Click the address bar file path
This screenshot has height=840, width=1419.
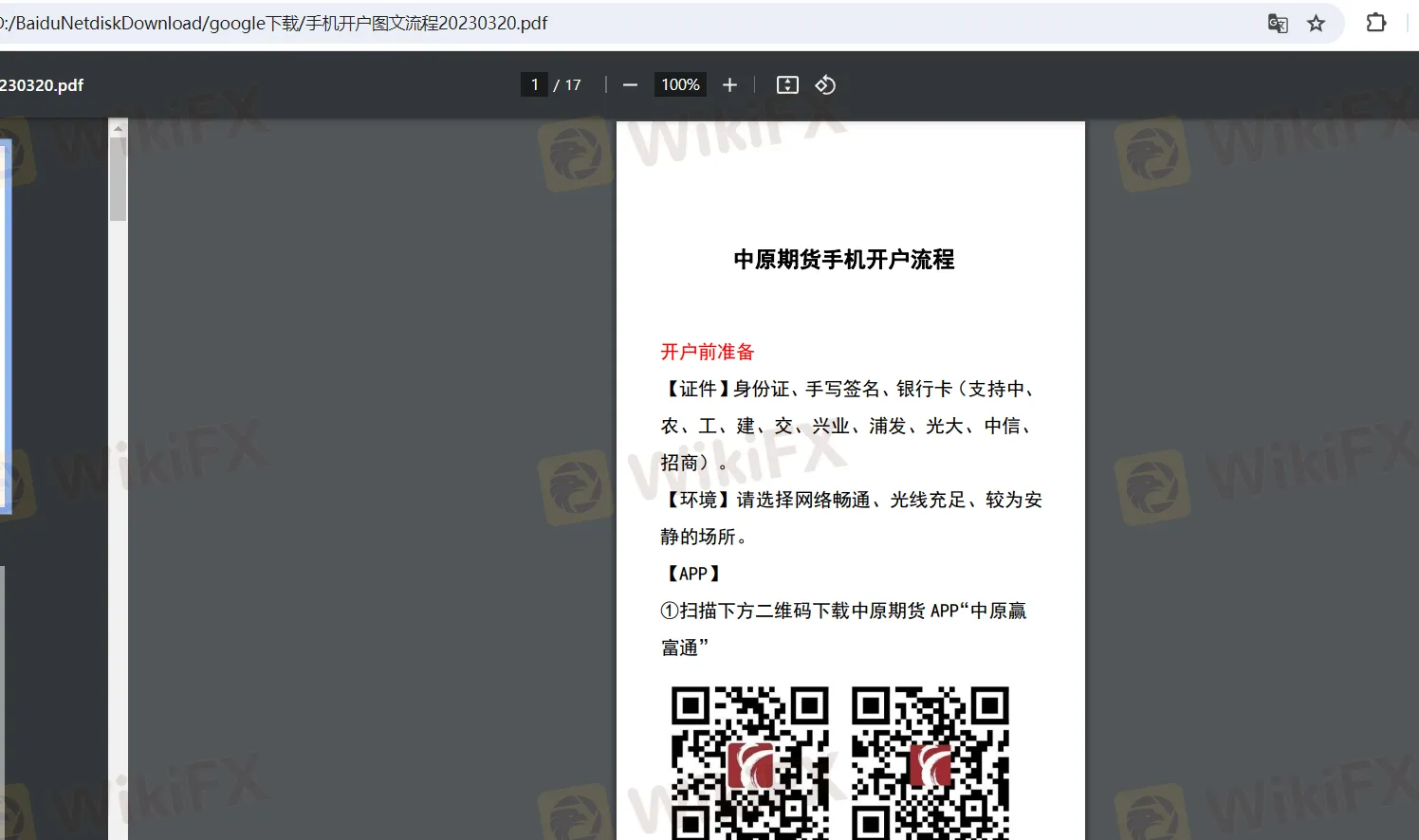[274, 23]
